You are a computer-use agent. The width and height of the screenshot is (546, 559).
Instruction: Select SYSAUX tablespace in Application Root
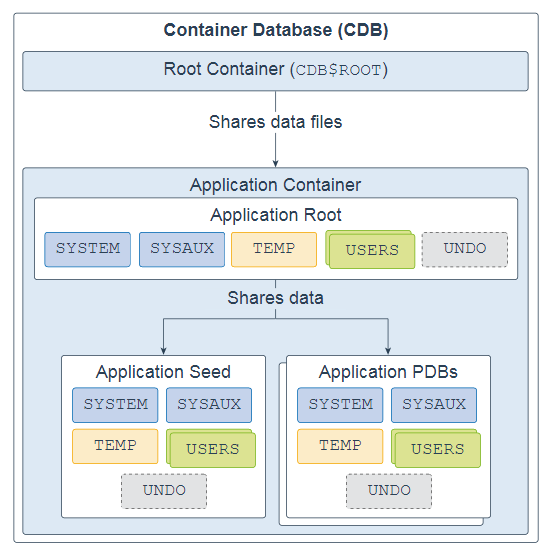[182, 249]
